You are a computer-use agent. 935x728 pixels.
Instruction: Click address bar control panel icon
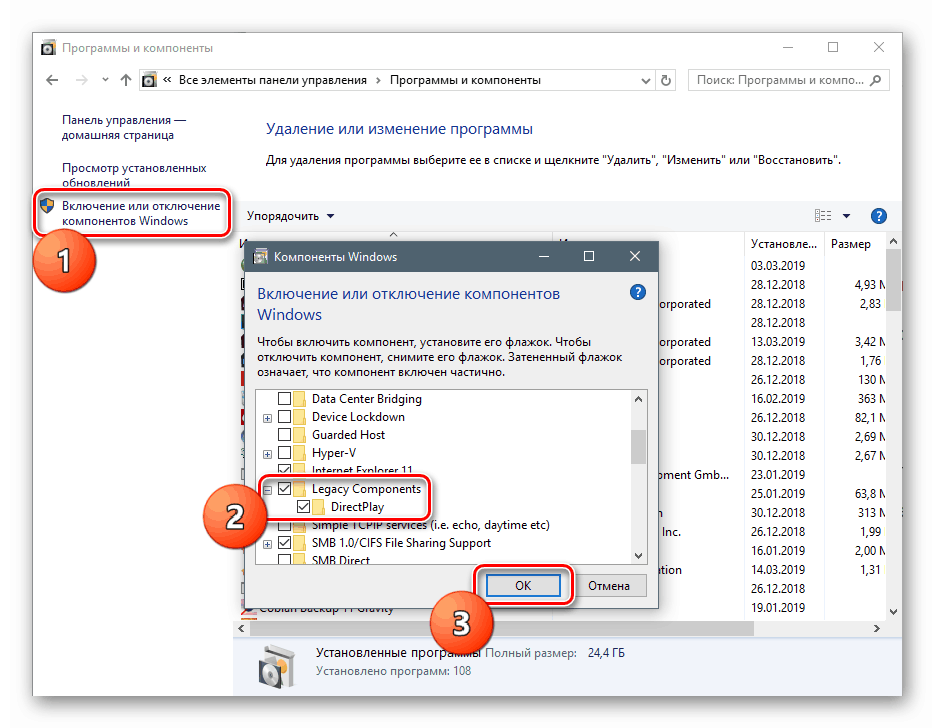149,80
